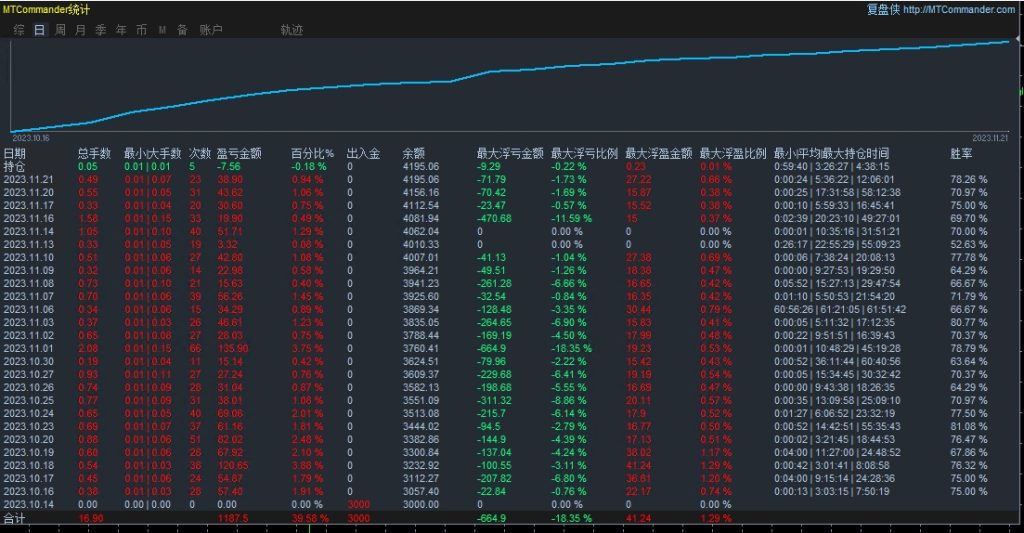
Task: Switch to the 综 summary tab
Action: coord(19,30)
